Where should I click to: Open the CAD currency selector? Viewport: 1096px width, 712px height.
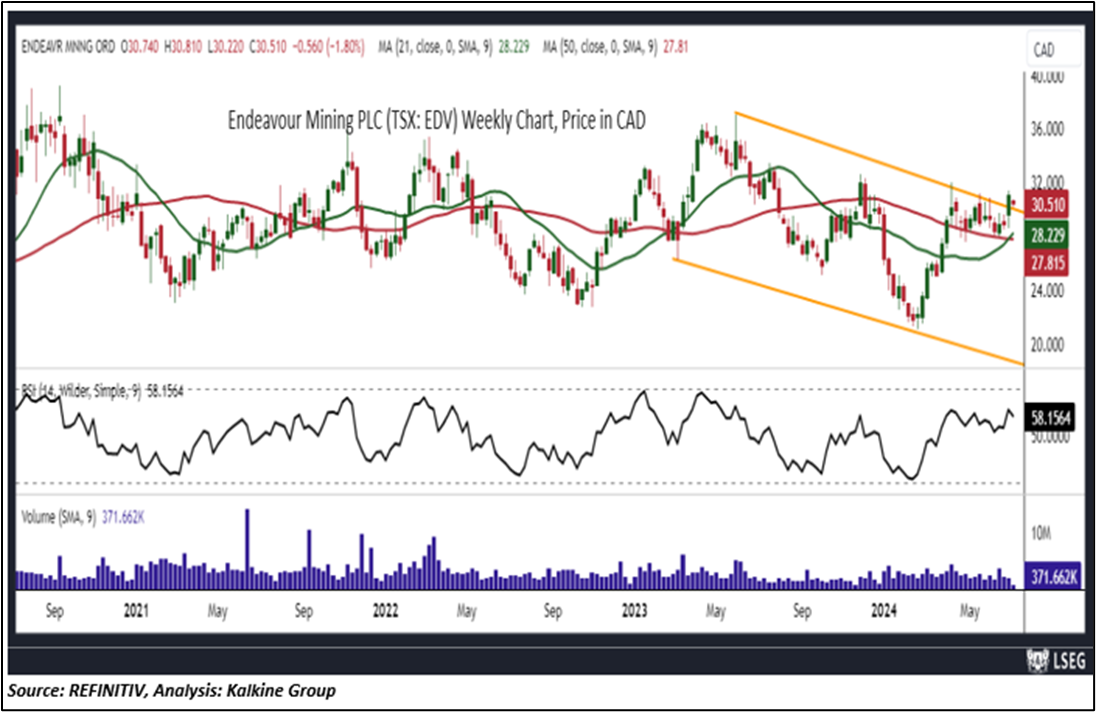[x=1053, y=50]
